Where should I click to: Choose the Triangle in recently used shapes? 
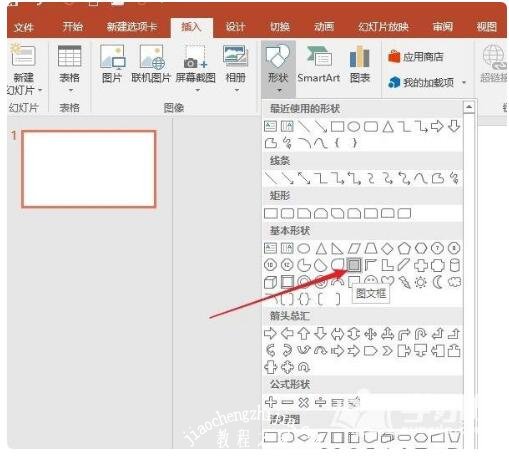click(x=387, y=127)
